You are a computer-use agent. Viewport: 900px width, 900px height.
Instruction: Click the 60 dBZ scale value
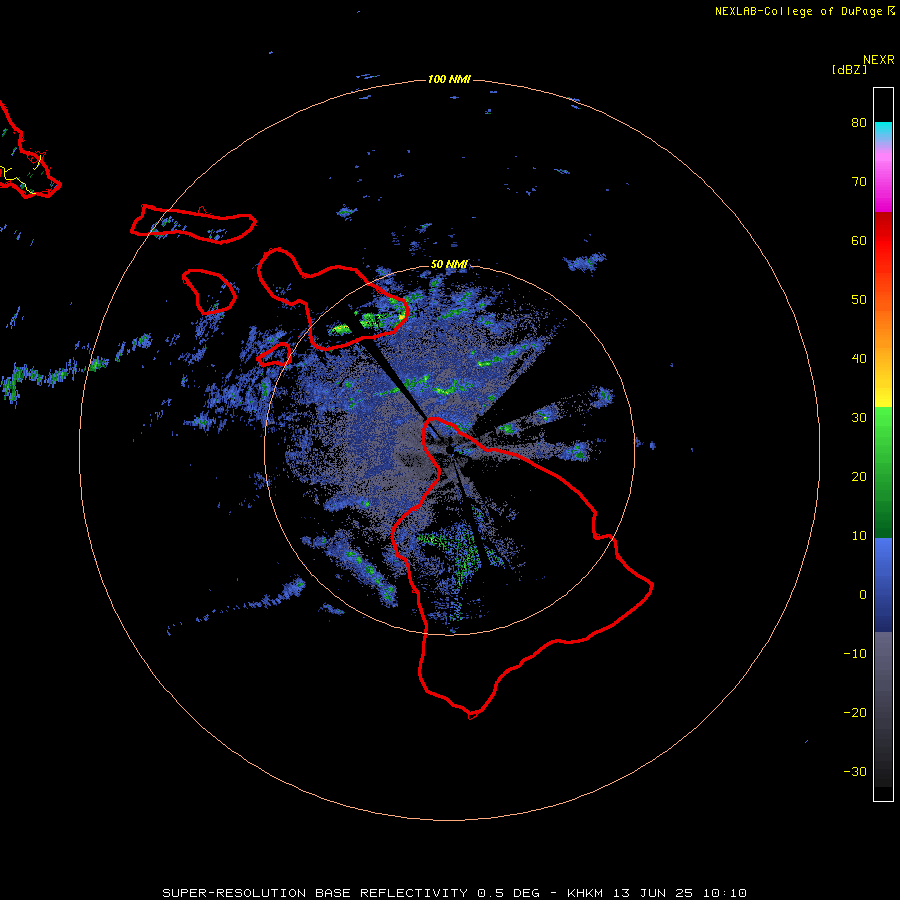859,240
